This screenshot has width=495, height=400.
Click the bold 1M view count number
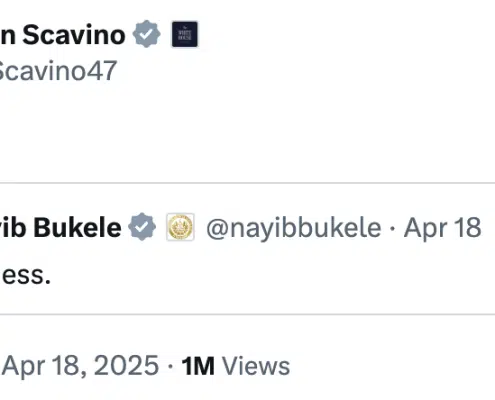(x=198, y=366)
